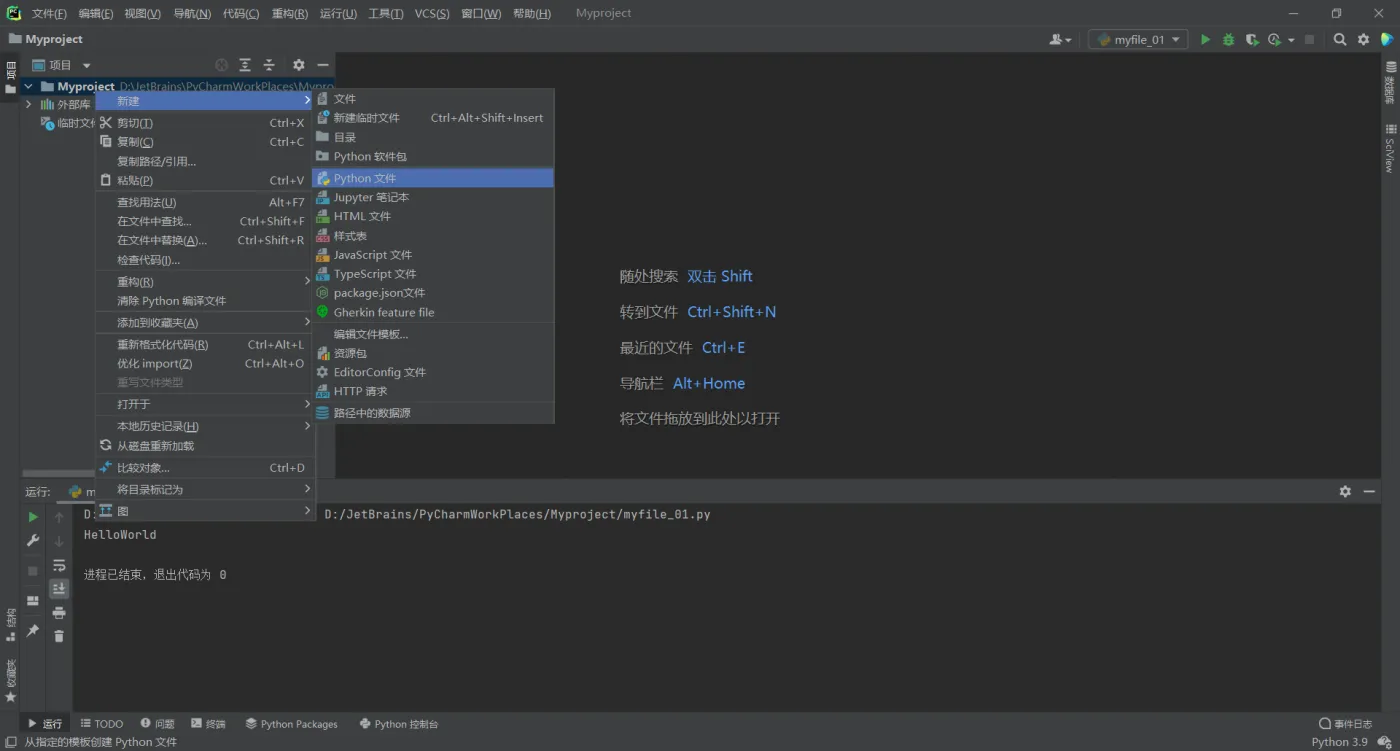
Task: Open 事件日志 in status bar
Action: coord(1346,724)
